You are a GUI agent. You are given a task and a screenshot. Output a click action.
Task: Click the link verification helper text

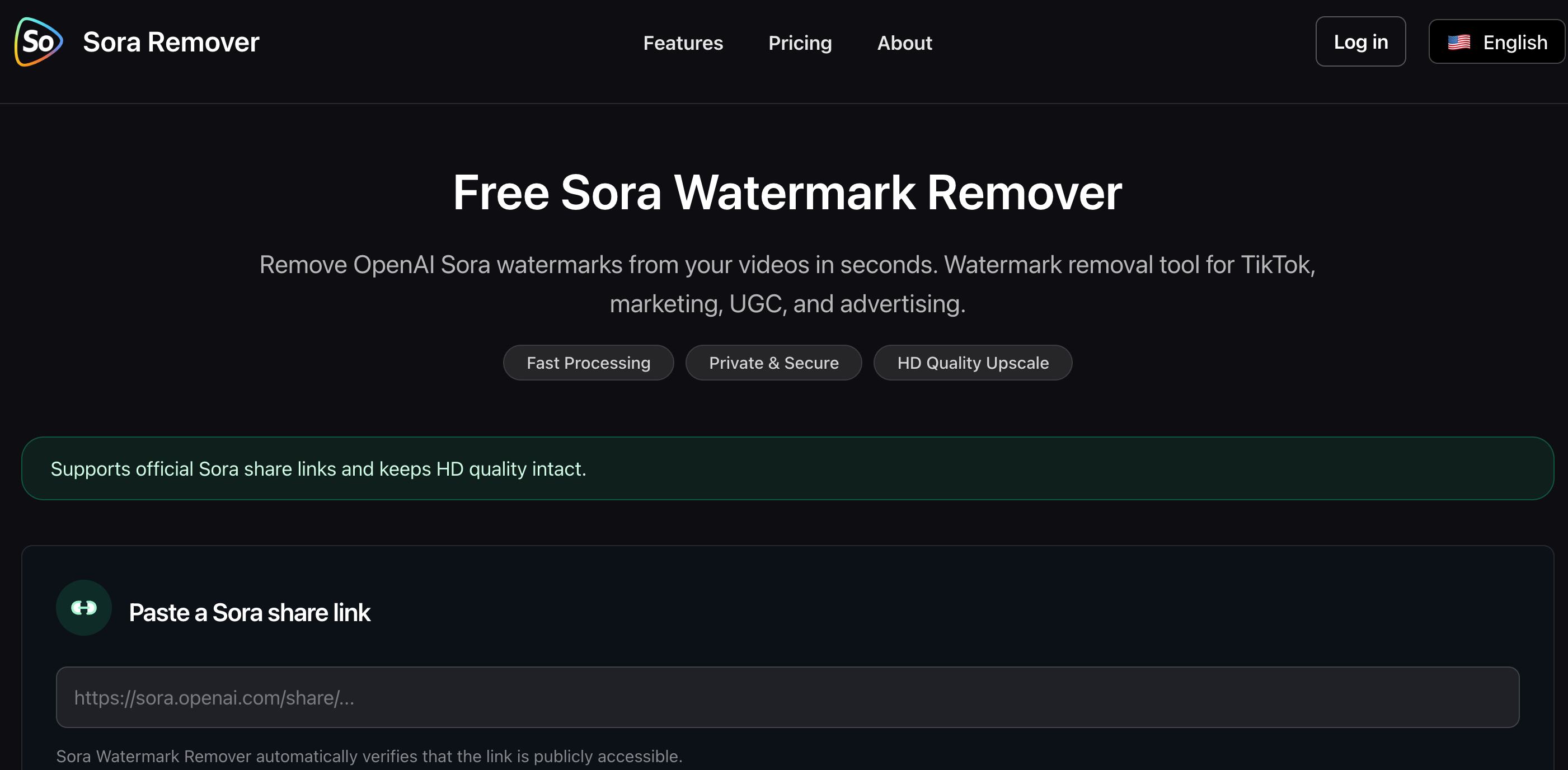[x=369, y=756]
